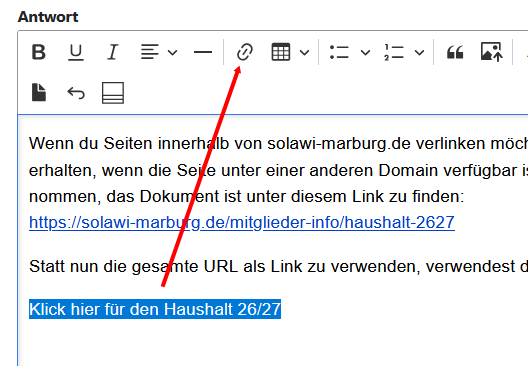
Task: Click the line "nommen, das Dokument ist unter diesem Link"
Action: [246, 196]
